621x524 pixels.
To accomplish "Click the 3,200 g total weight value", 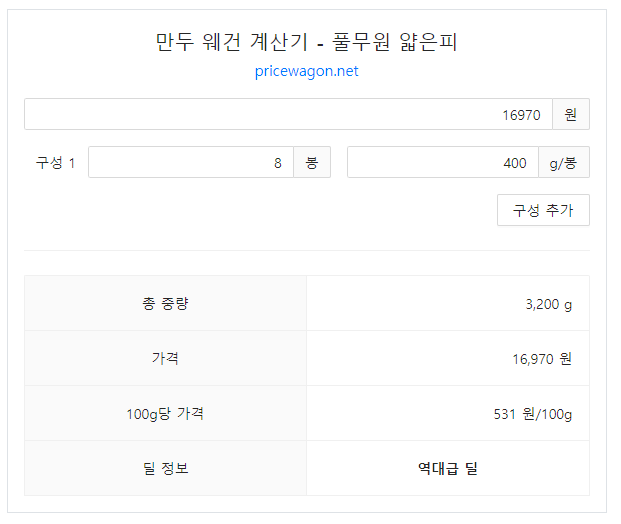I will point(549,304).
